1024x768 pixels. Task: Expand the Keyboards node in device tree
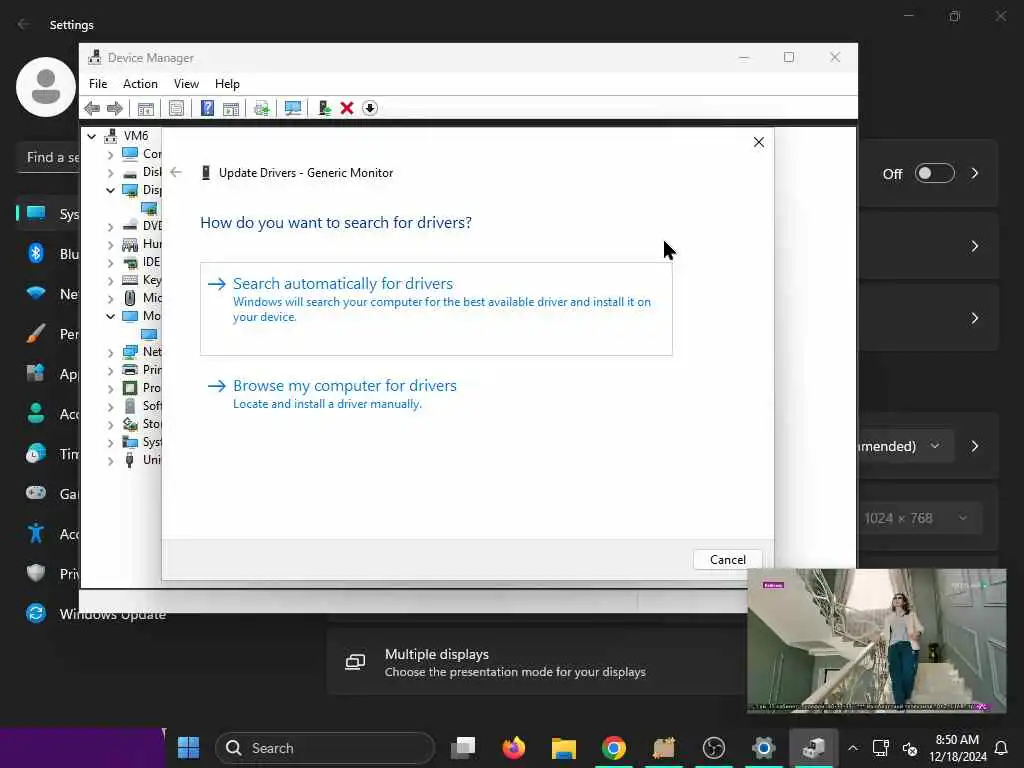[110, 280]
